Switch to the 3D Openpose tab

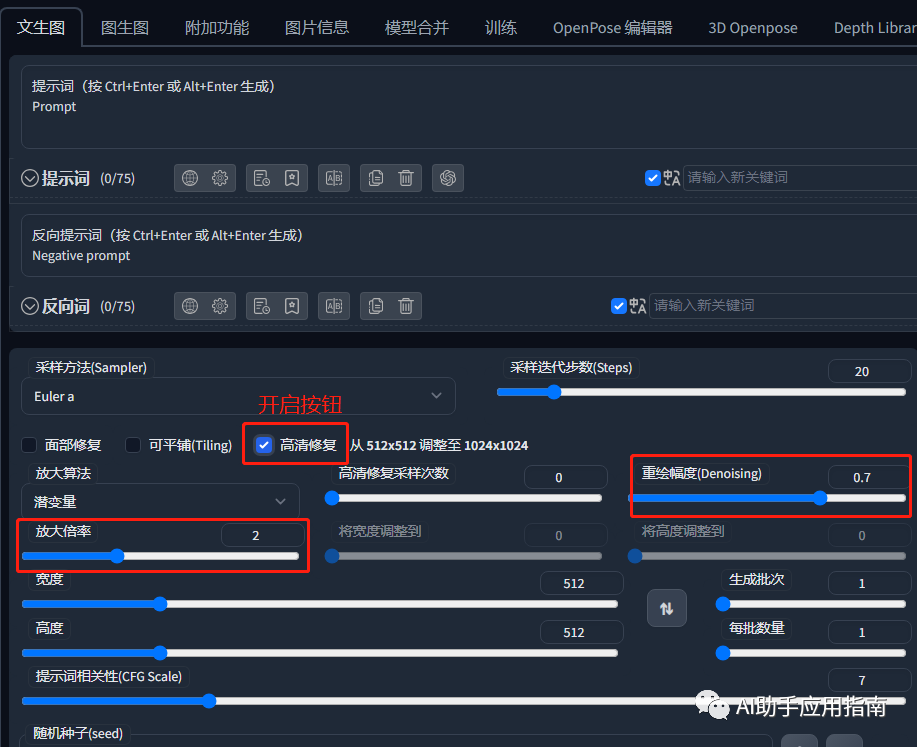pyautogui.click(x=753, y=27)
